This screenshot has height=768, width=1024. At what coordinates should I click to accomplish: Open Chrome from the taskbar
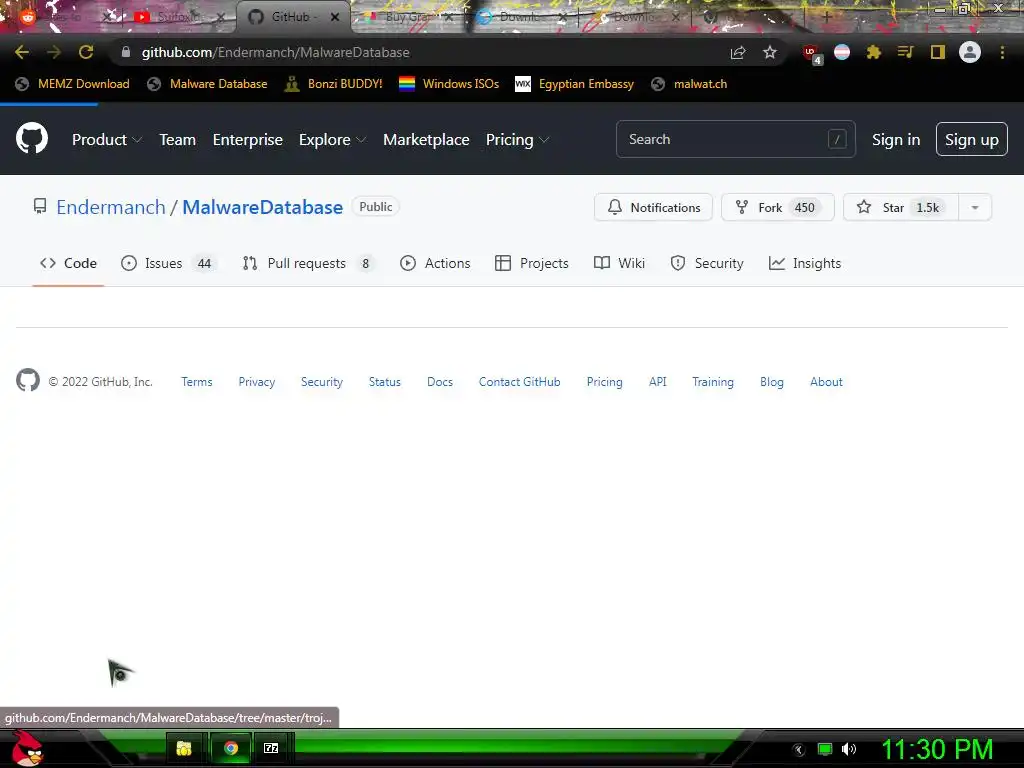231,748
